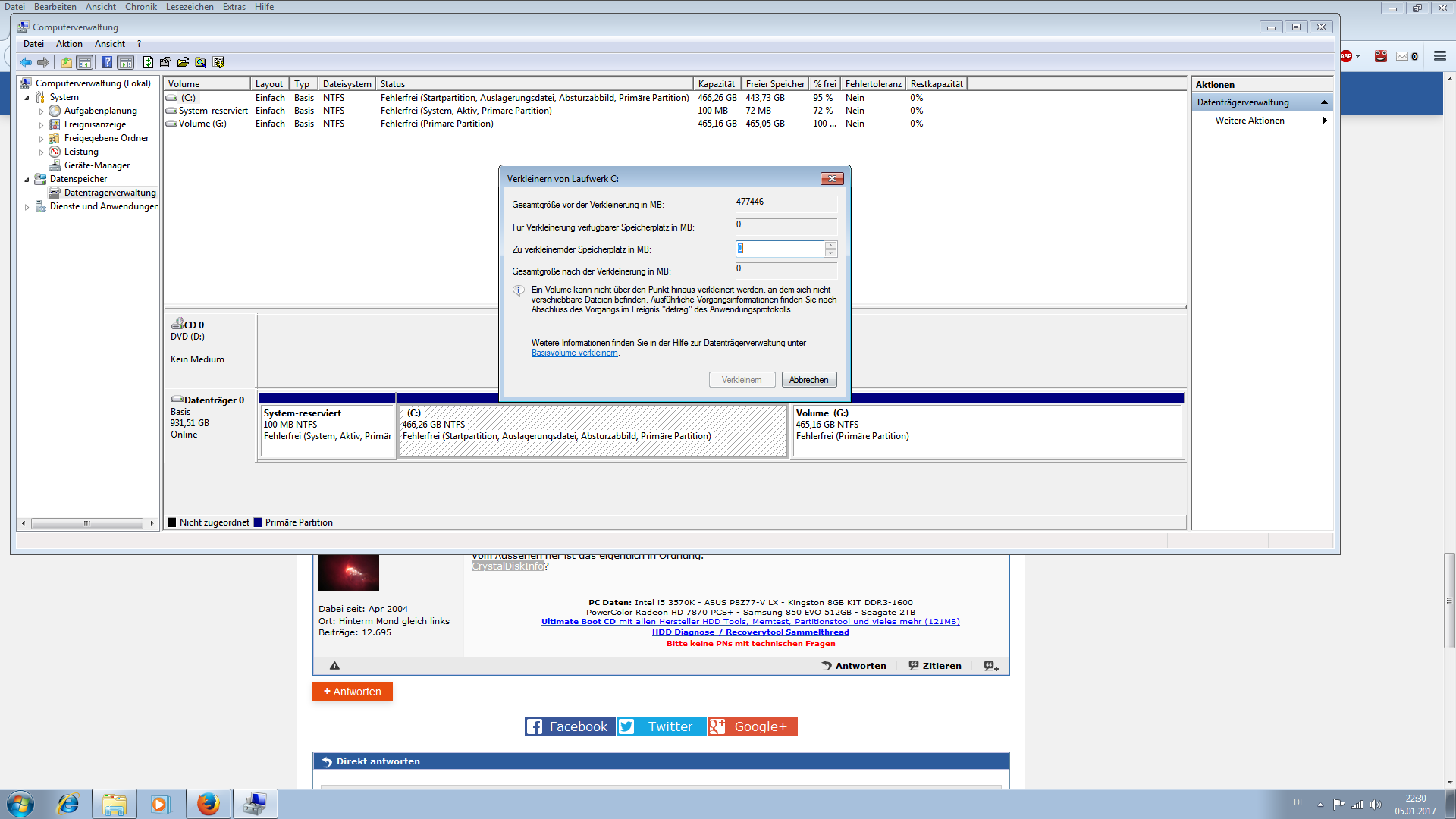The width and height of the screenshot is (1456, 819).
Task: Expand the Aufgabenplanung tree node
Action: point(42,111)
